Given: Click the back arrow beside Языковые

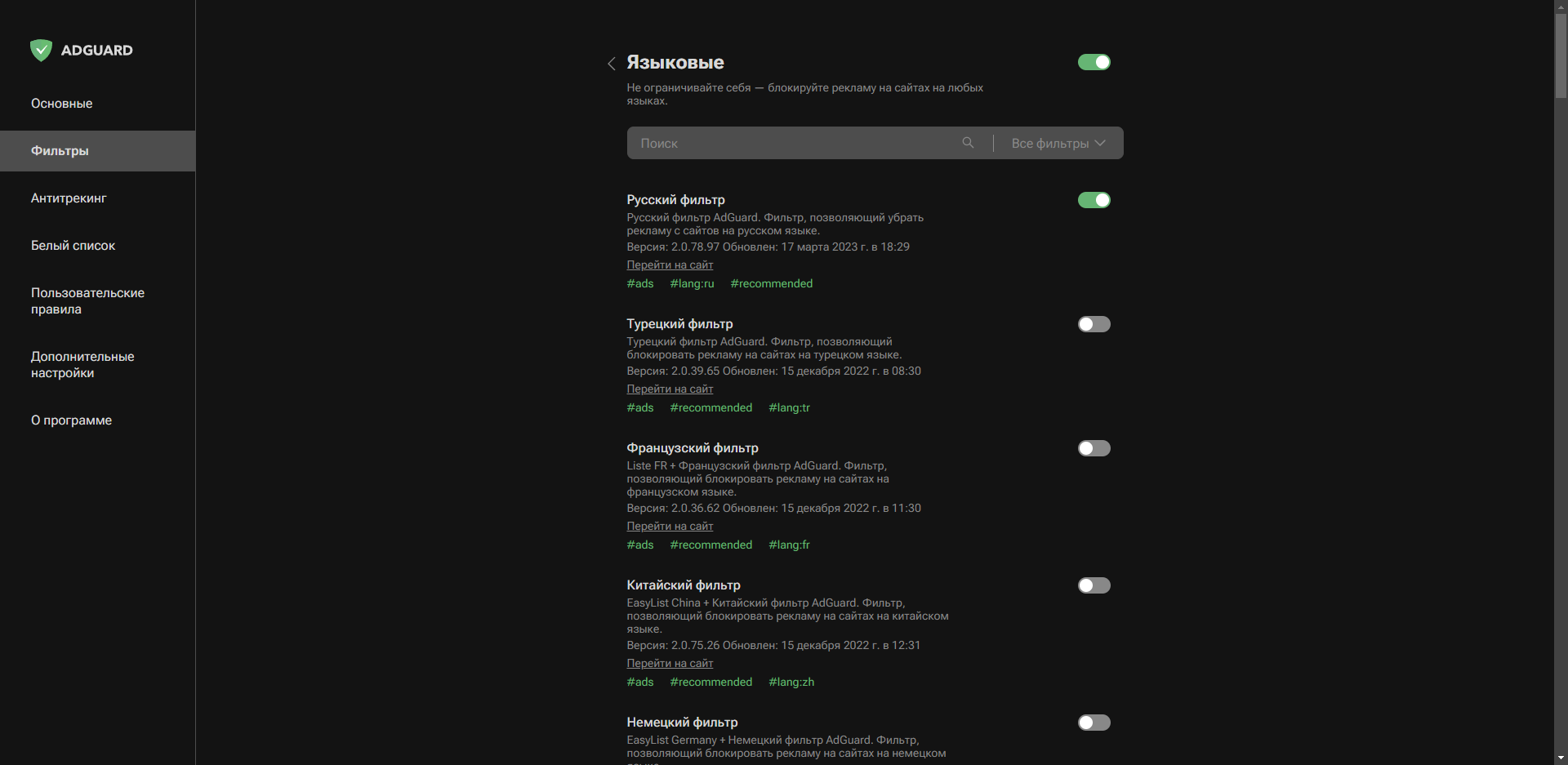Looking at the screenshot, I should (x=611, y=64).
